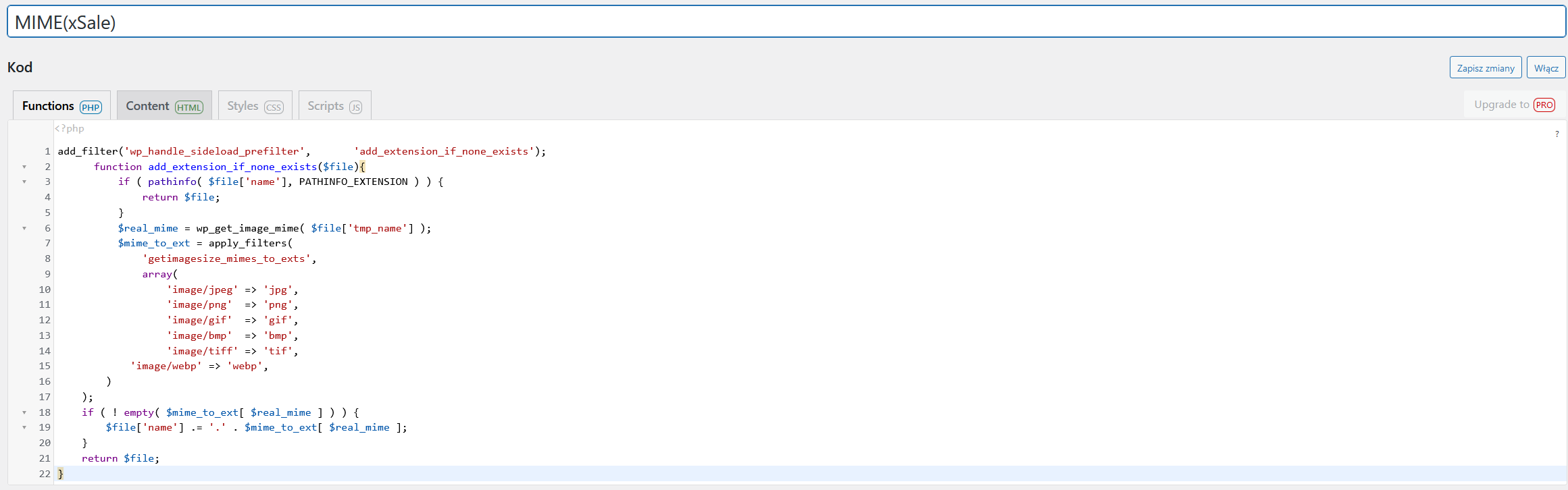Place cursor on 'return $file;' at line 21
Image resolution: width=1568 pixels, height=490 pixels.
point(120,458)
